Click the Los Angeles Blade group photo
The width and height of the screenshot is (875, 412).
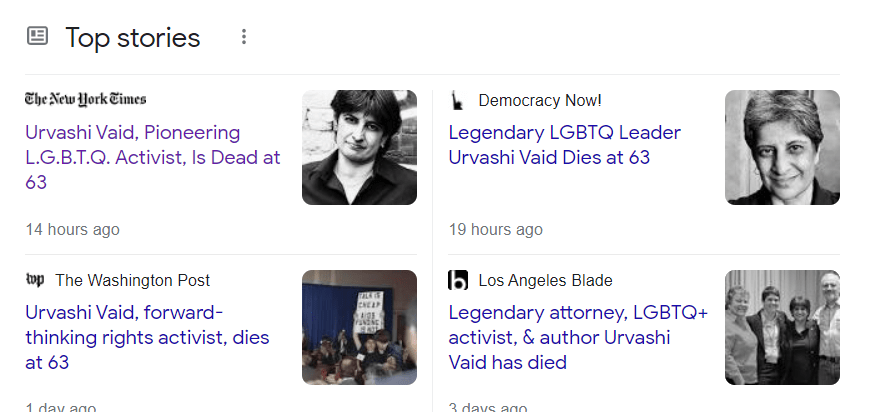[782, 327]
